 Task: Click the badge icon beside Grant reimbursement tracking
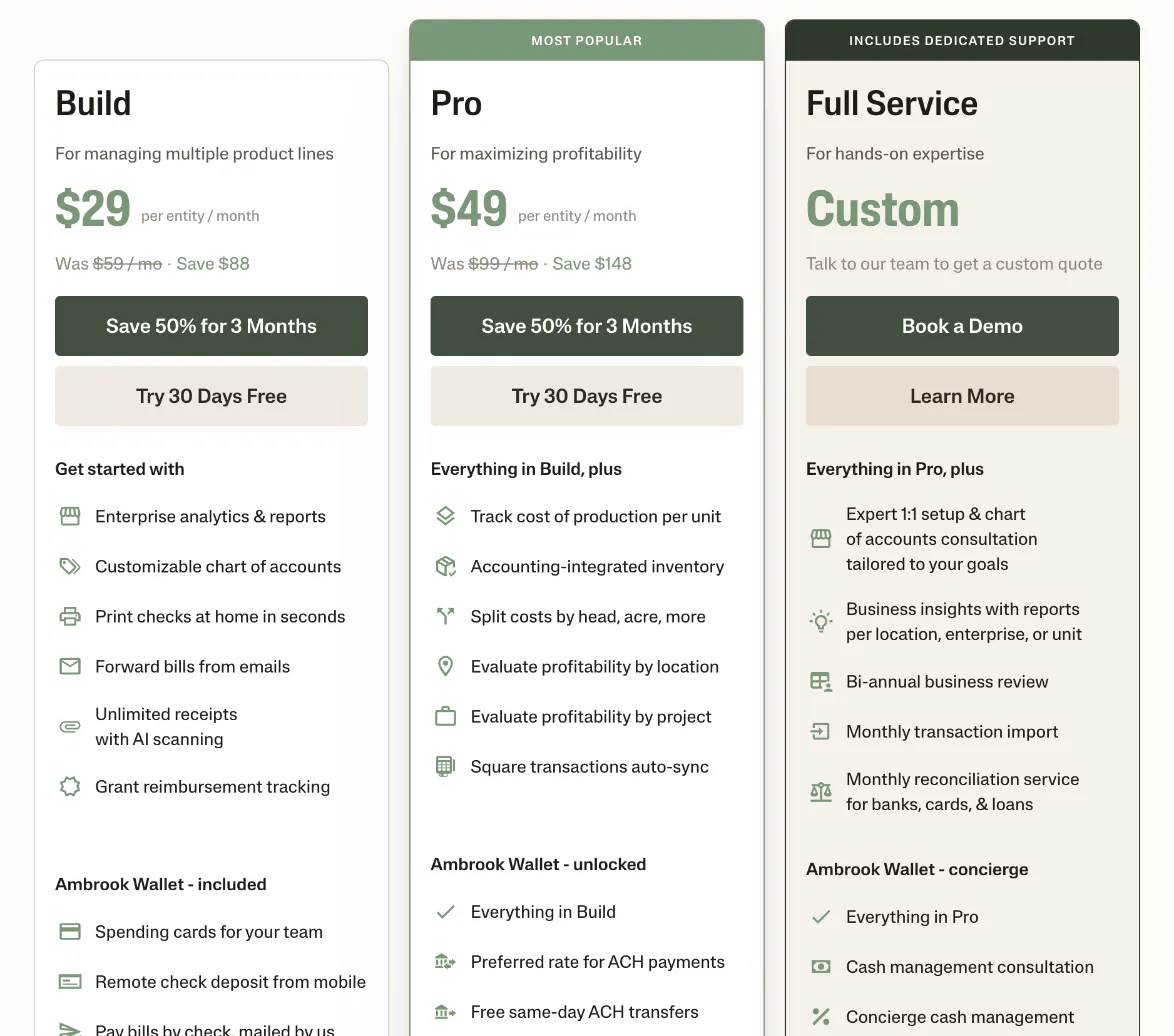pos(70,787)
